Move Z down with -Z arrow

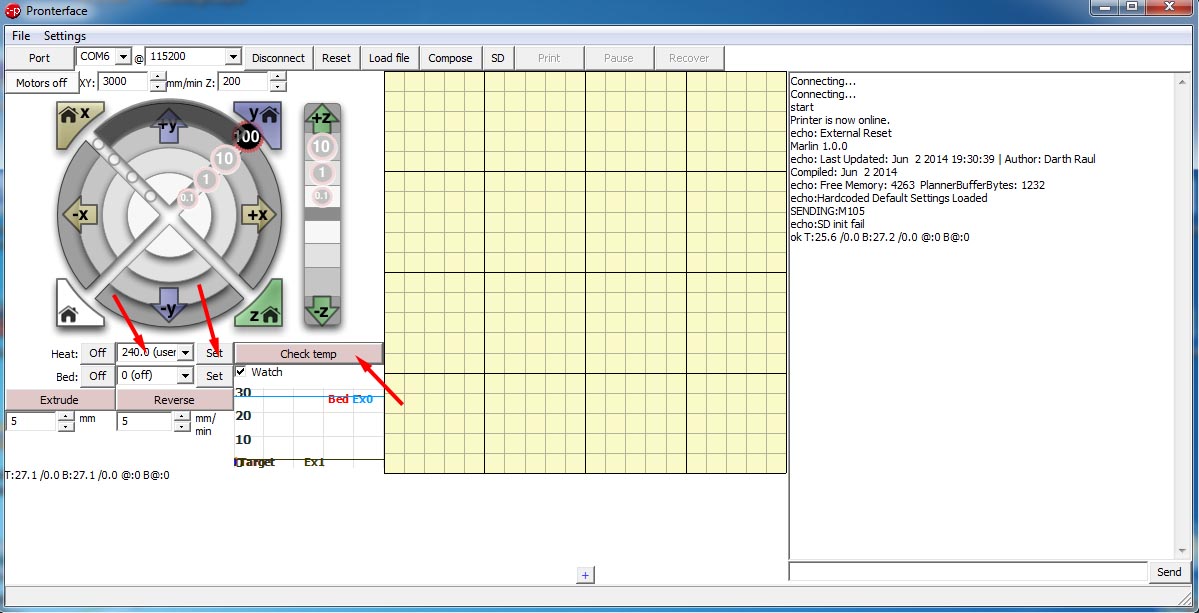[322, 312]
